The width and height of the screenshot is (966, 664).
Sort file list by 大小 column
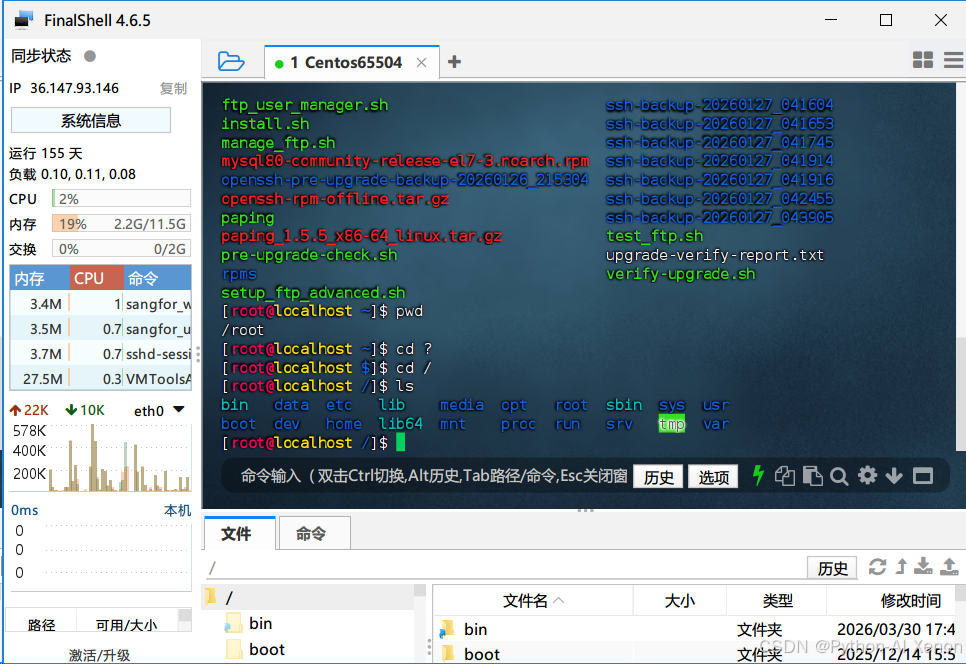click(x=680, y=601)
